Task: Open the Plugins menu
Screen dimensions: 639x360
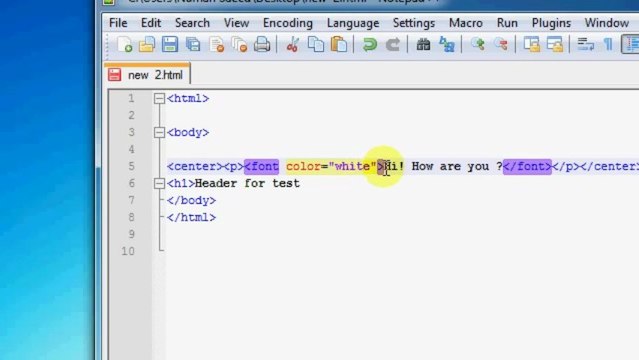Action: [x=551, y=23]
